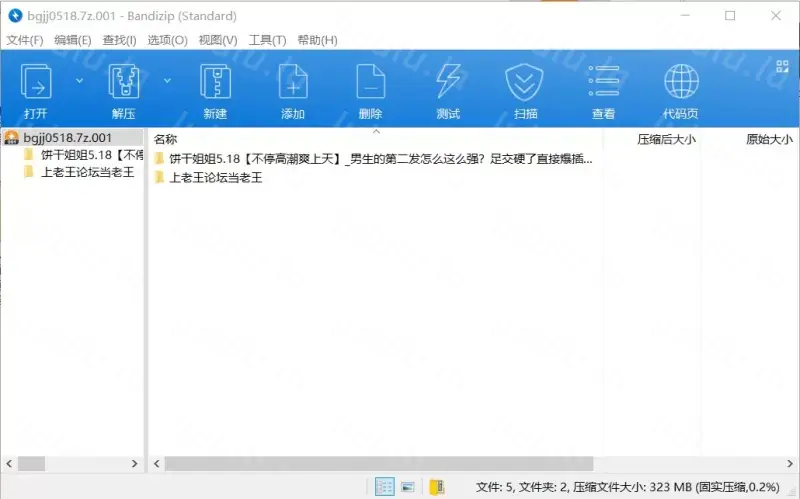Viewport: 800px width, 499px height.
Task: Open the 工具(T) menu
Action: 267,40
